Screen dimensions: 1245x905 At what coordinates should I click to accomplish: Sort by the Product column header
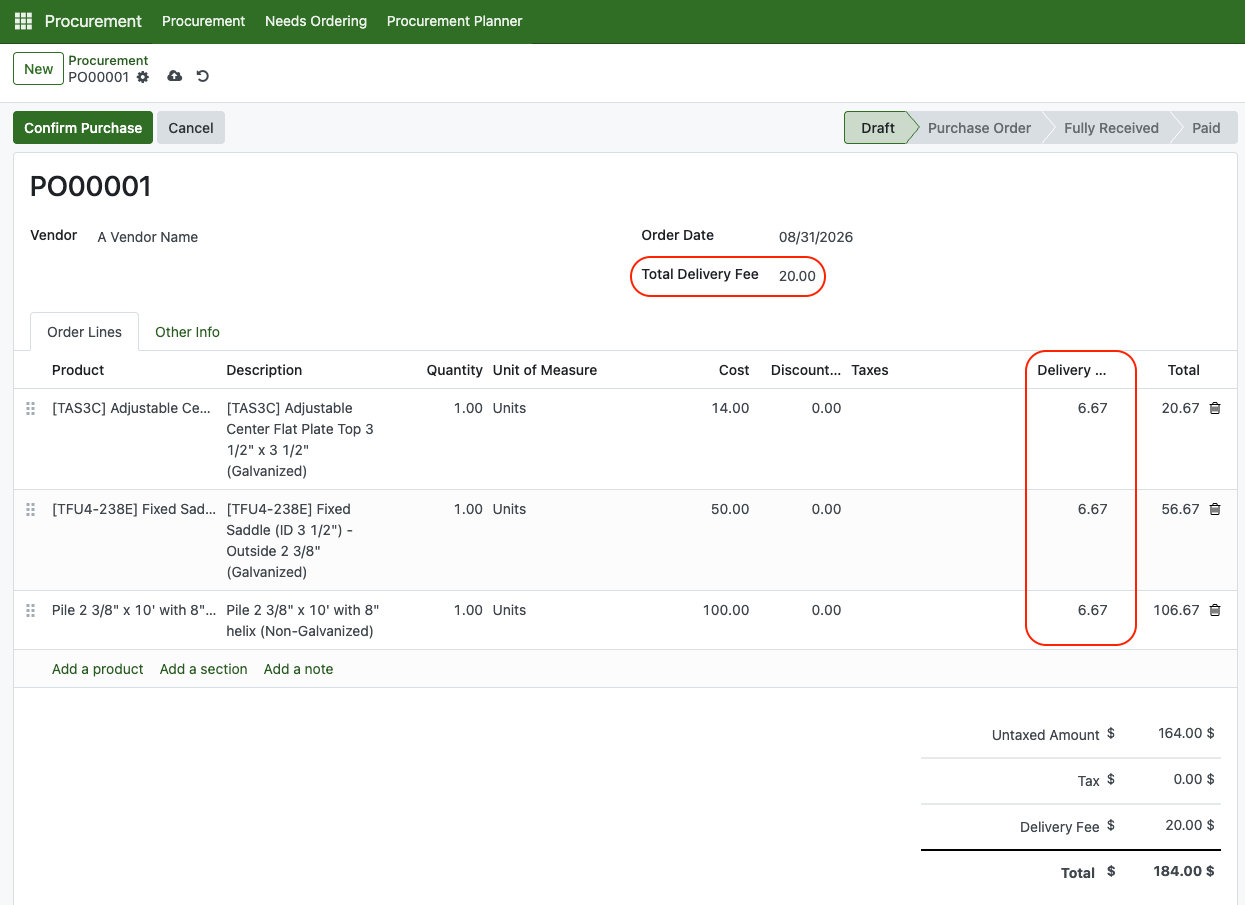pos(78,370)
